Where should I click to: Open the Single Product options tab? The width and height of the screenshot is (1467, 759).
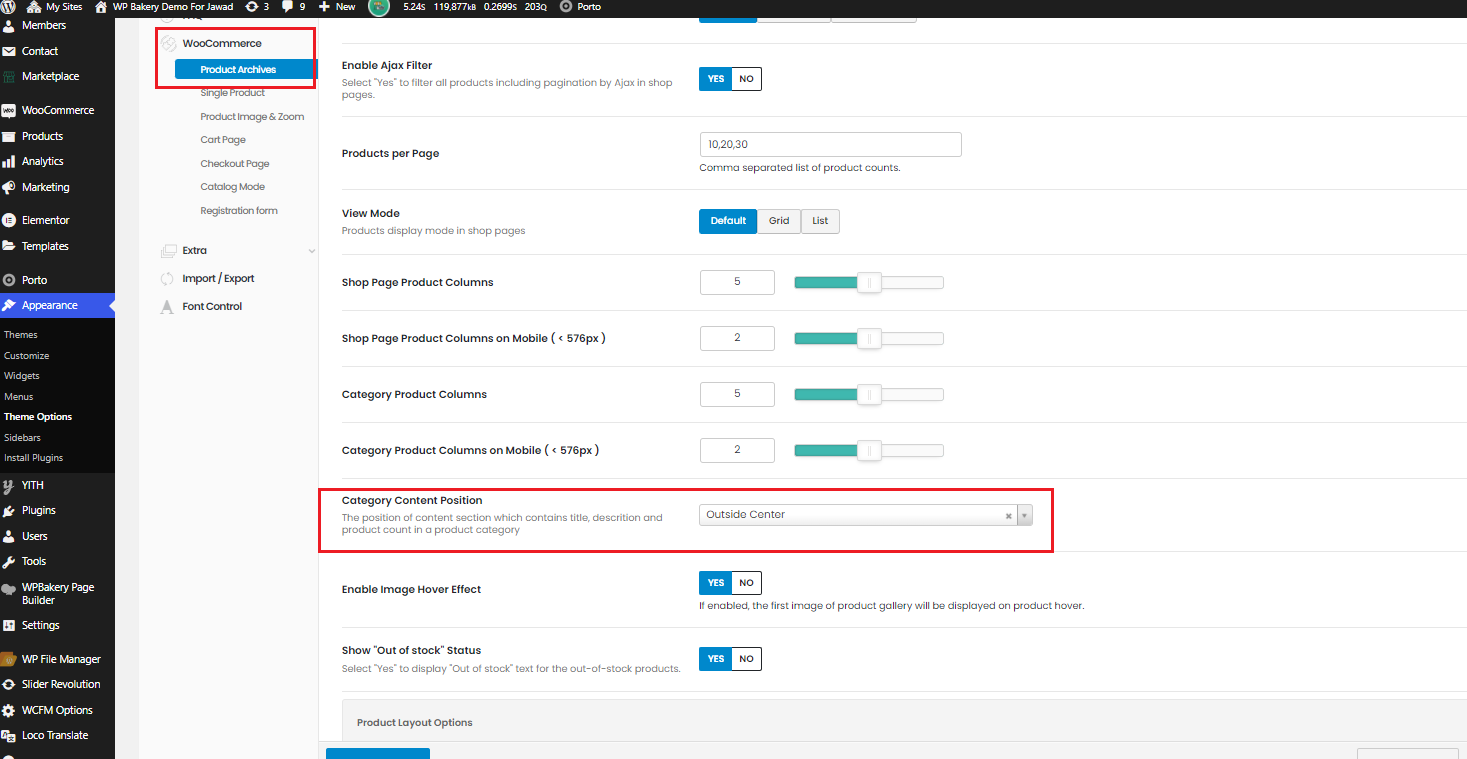(x=233, y=93)
